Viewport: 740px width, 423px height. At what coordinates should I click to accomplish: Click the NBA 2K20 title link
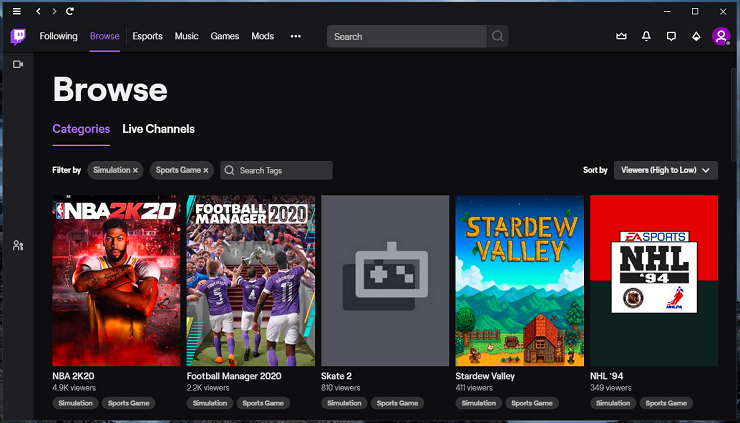coord(73,376)
